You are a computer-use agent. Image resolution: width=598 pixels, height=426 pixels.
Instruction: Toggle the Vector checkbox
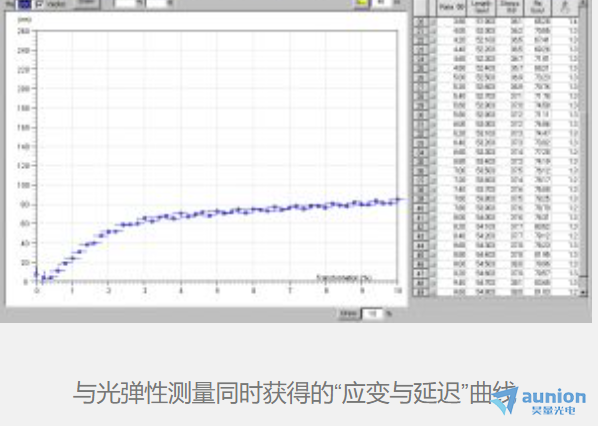click(x=39, y=4)
